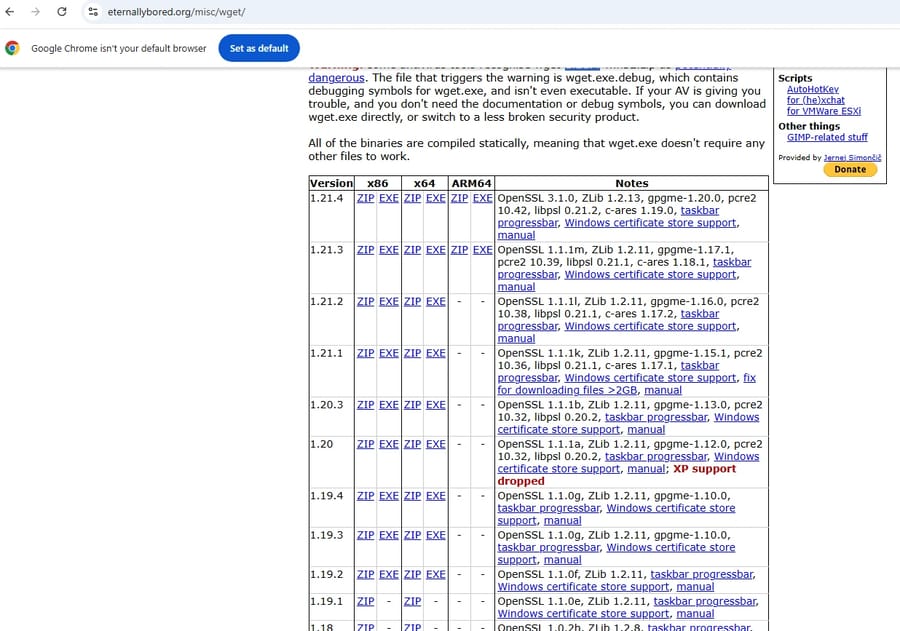Download wget 1.21.3 x64 EXE

[x=436, y=250]
